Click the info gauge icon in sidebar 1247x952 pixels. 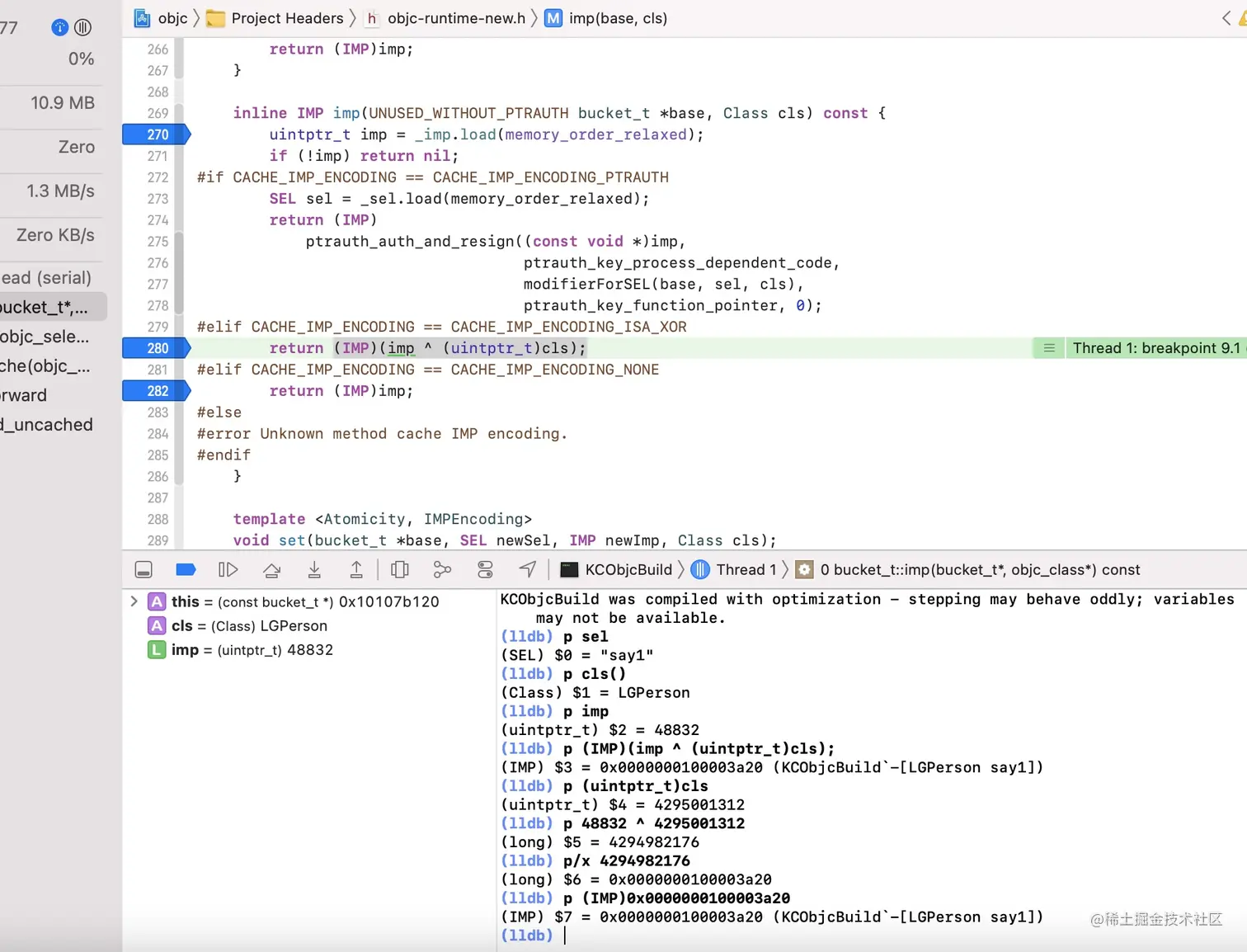59,27
